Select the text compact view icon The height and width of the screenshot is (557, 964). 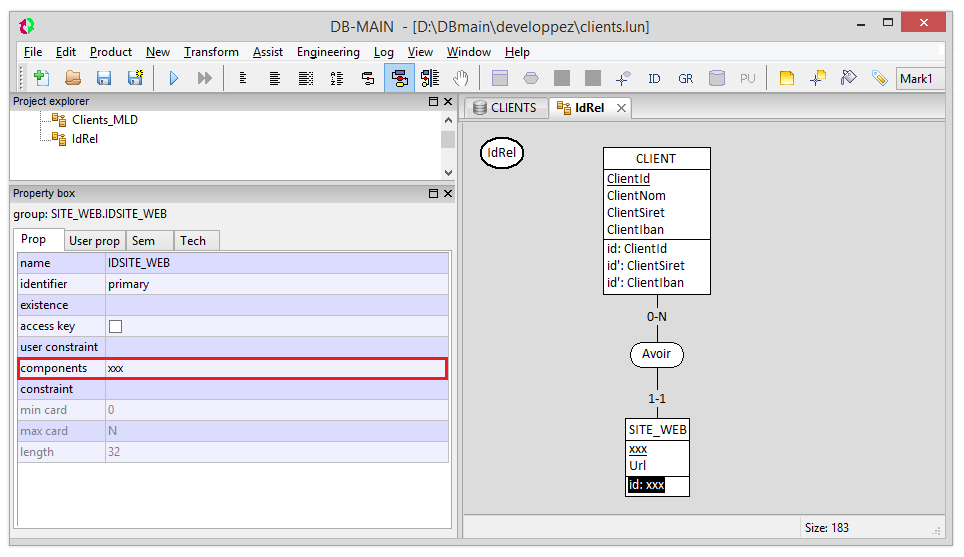[x=243, y=78]
